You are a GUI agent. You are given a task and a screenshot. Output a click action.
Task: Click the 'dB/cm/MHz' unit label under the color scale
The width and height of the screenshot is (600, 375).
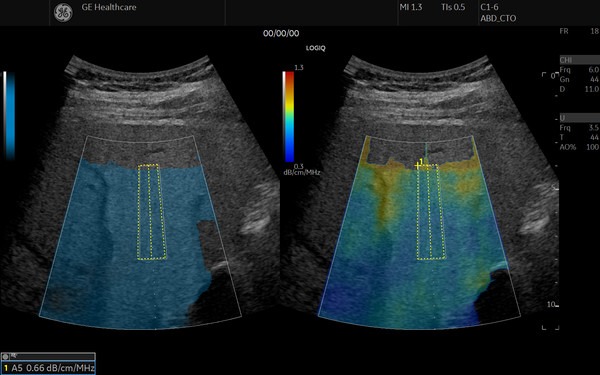(x=302, y=173)
